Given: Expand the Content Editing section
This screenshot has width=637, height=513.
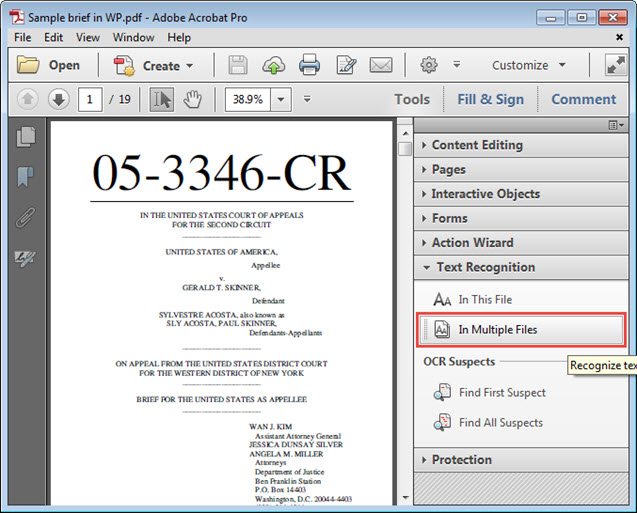Looking at the screenshot, I should tap(476, 145).
